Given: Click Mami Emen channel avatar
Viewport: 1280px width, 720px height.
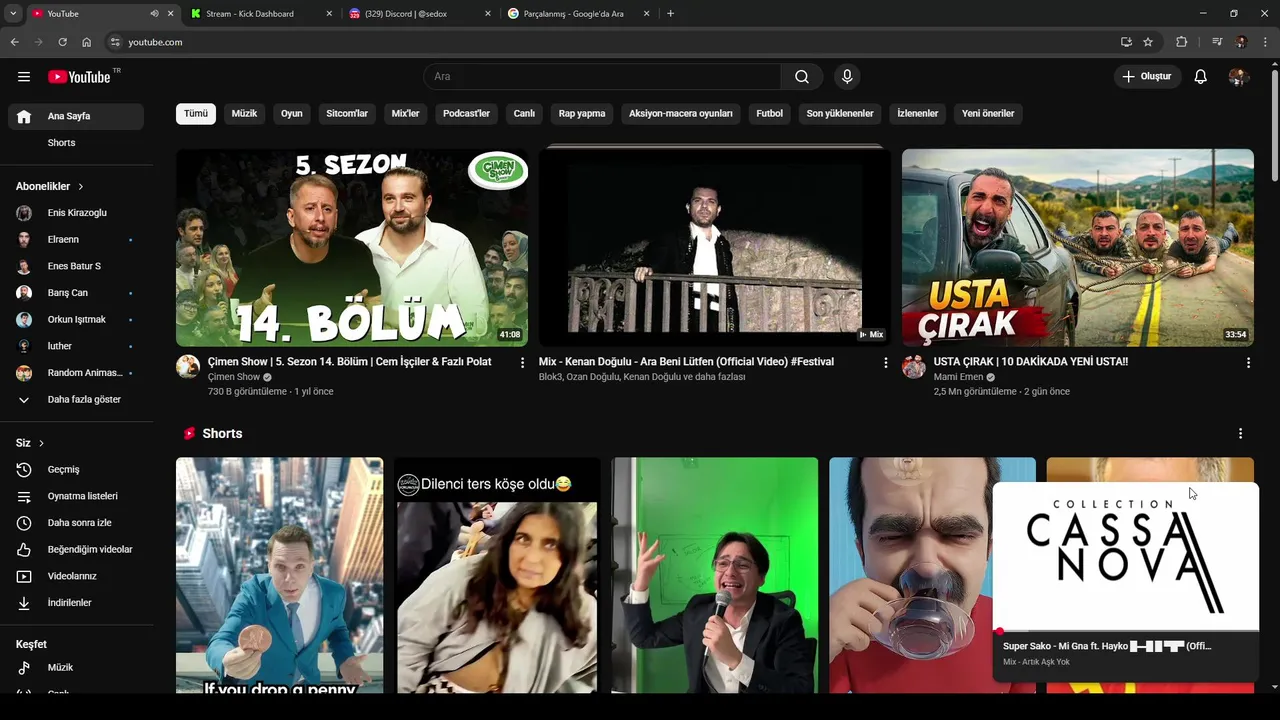Looking at the screenshot, I should 914,366.
